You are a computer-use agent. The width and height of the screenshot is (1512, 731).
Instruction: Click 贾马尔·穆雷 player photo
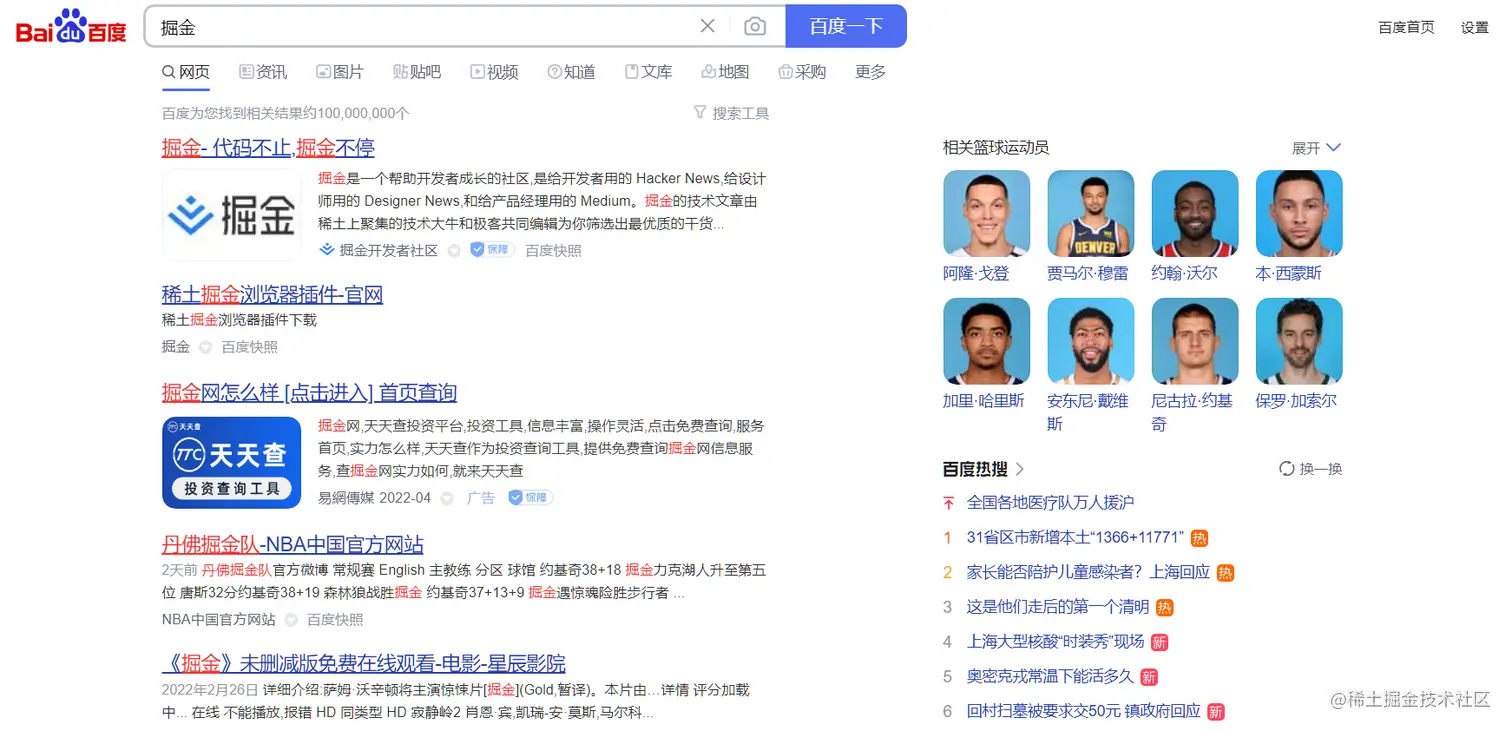(x=1091, y=213)
